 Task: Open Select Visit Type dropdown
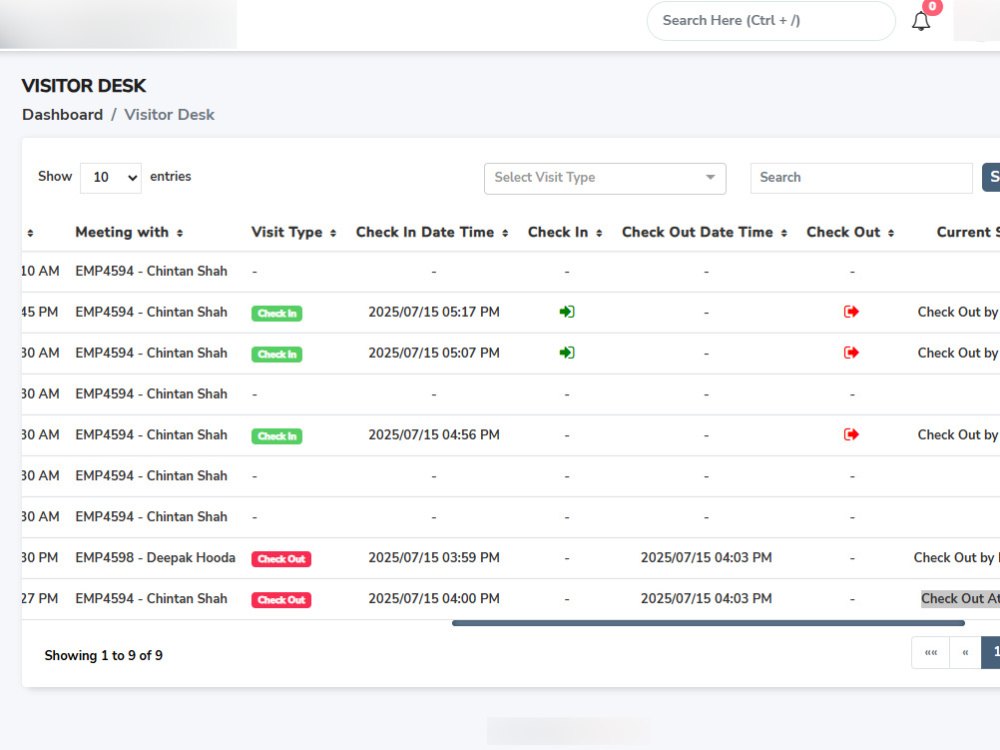605,178
